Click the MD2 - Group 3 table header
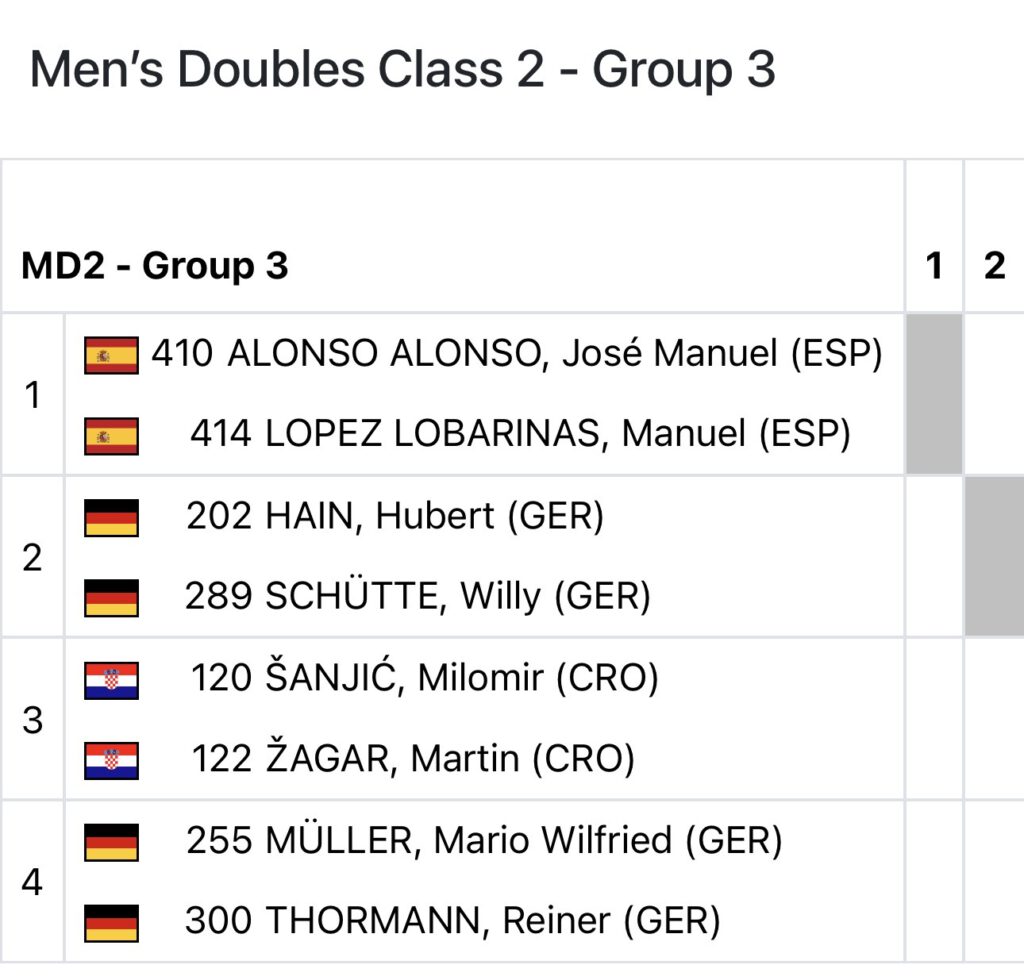Viewport: 1024px width, 980px height. 155,266
